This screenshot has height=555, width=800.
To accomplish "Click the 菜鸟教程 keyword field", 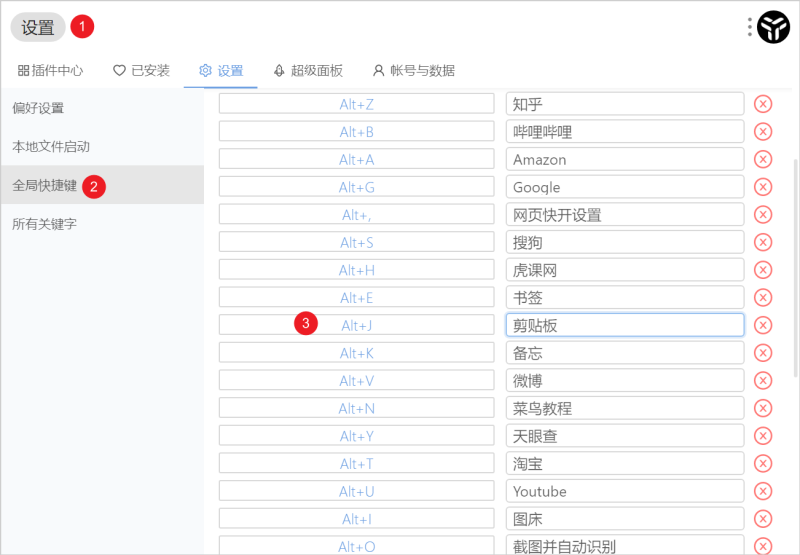I will point(625,408).
